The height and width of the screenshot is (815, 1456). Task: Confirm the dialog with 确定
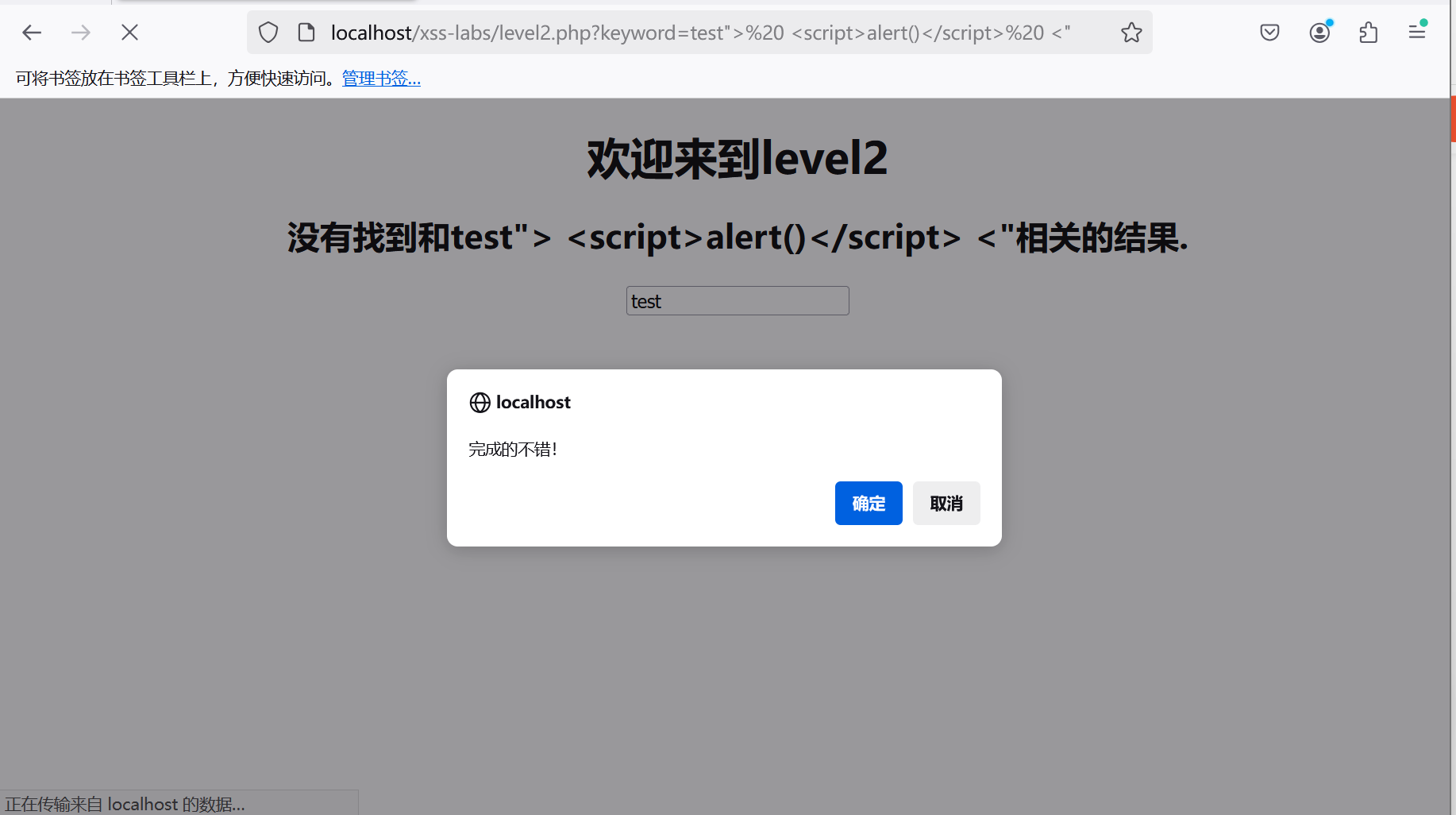click(869, 503)
